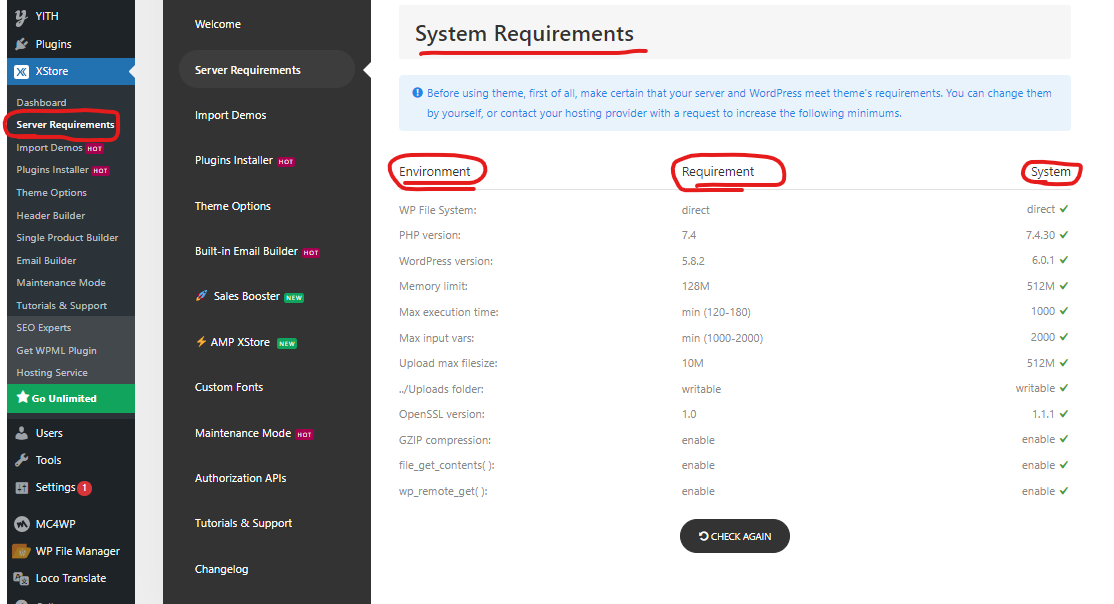Click the green check in the GZIP compression row
Viewport: 1114px width, 604px height.
(1064, 439)
